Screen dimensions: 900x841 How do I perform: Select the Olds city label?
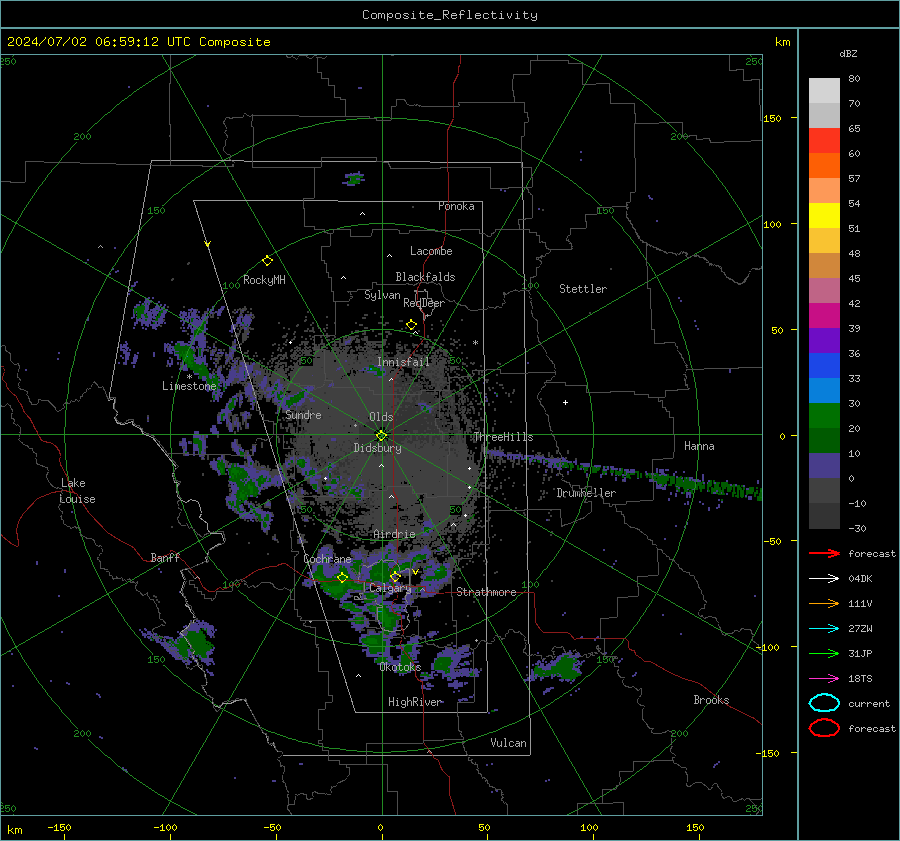pos(381,417)
